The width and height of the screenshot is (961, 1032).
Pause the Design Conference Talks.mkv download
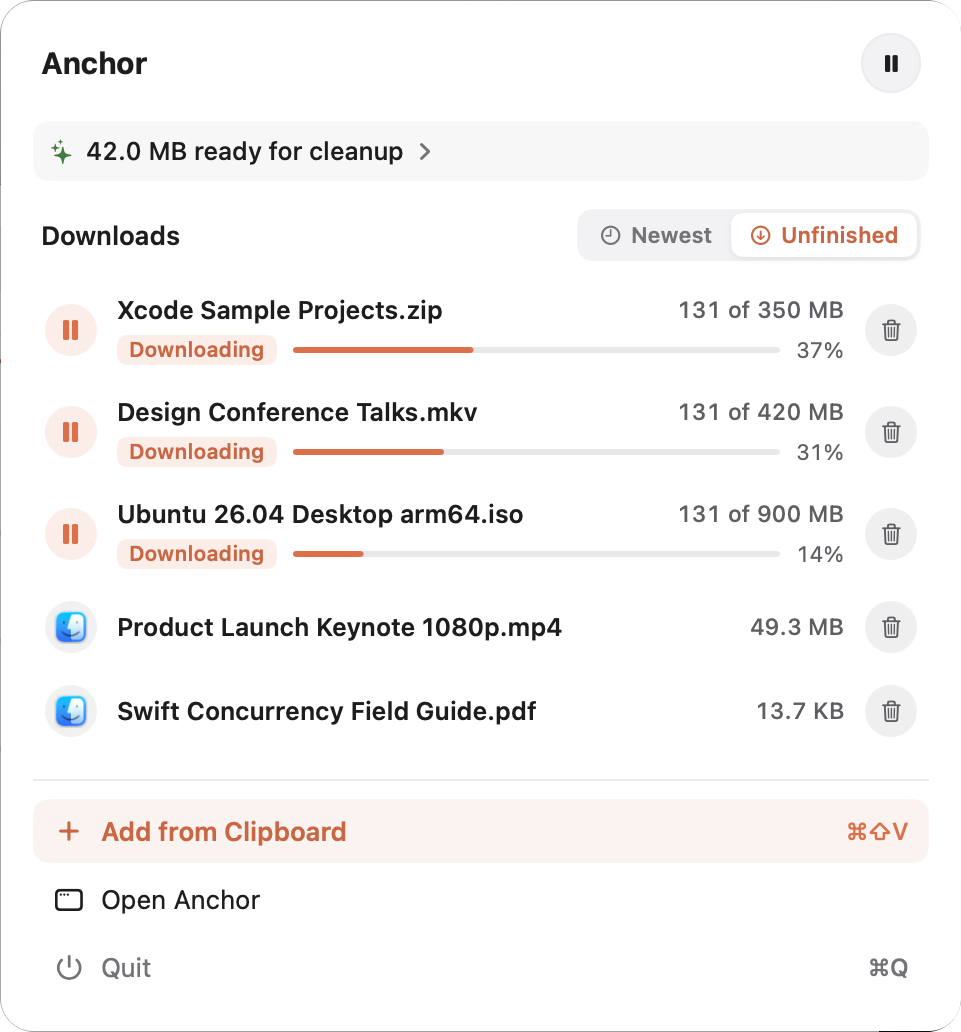tap(71, 432)
